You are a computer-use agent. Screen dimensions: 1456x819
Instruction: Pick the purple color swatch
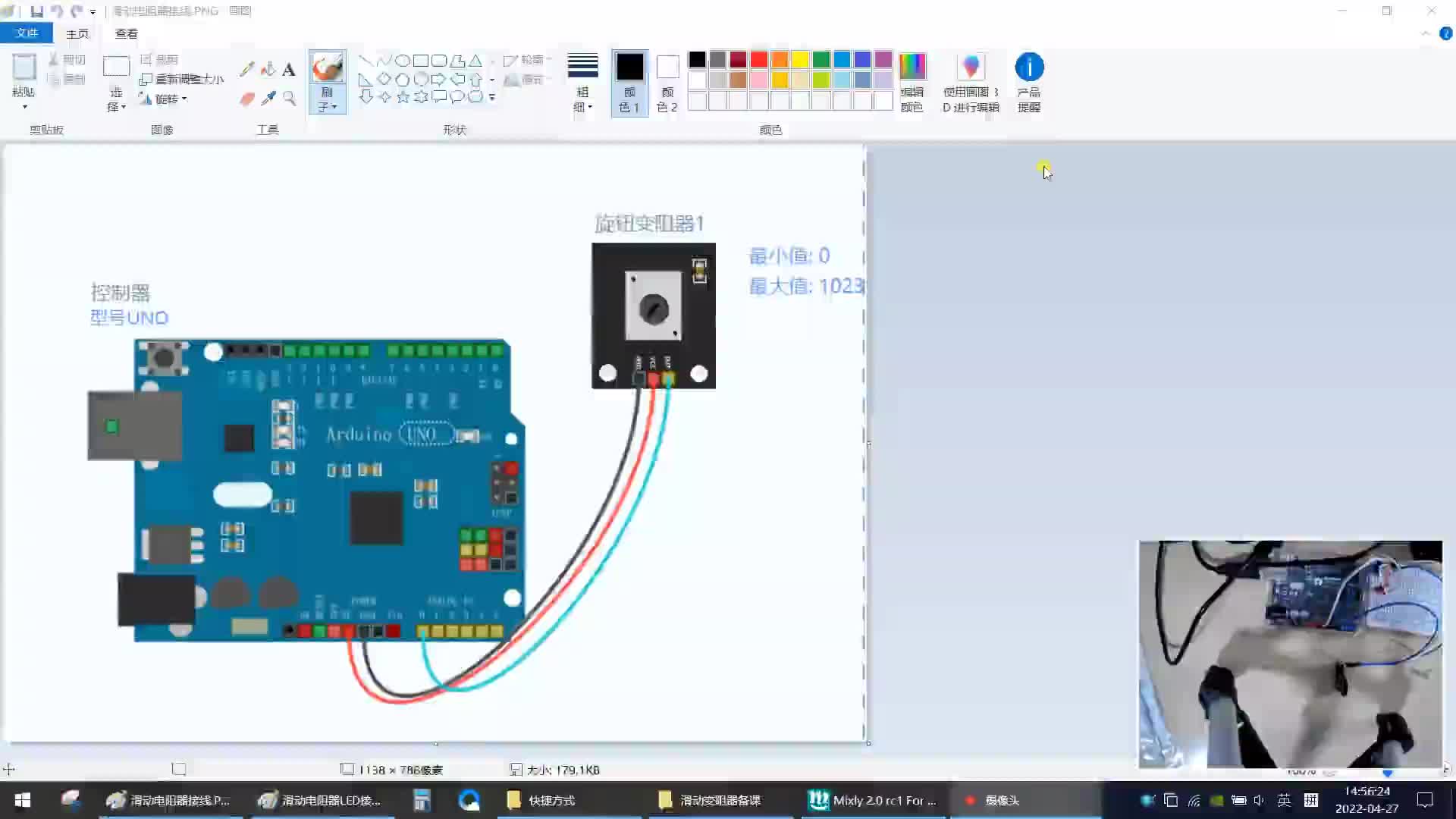pyautogui.click(x=883, y=59)
